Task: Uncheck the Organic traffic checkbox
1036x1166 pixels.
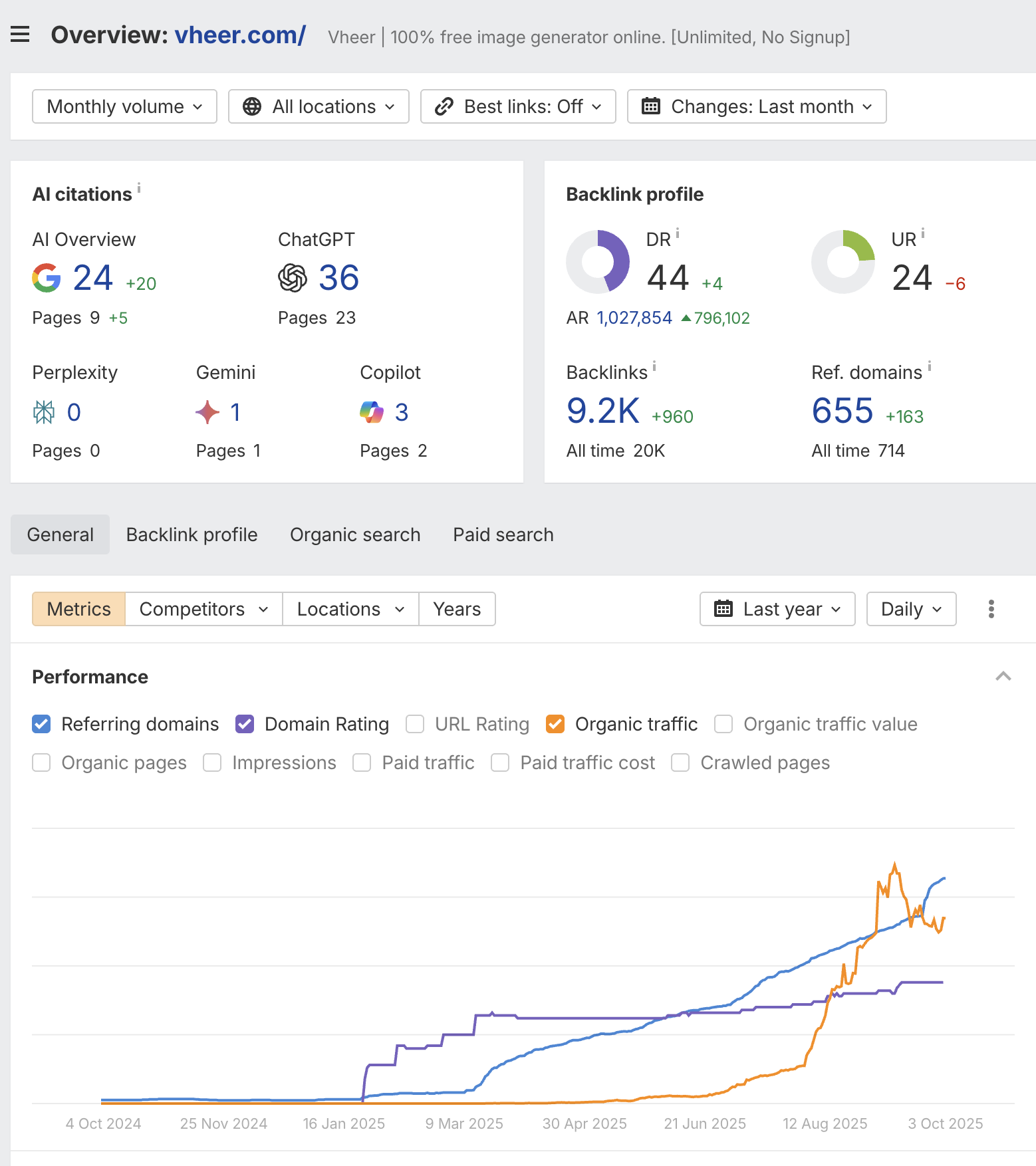Action: tap(555, 724)
